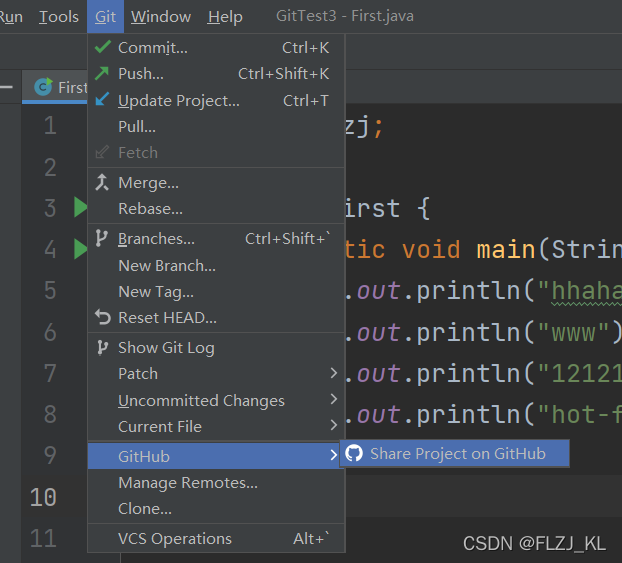Click the Java class icon on First tab
Viewport: 622px width, 563px height.
click(43, 86)
